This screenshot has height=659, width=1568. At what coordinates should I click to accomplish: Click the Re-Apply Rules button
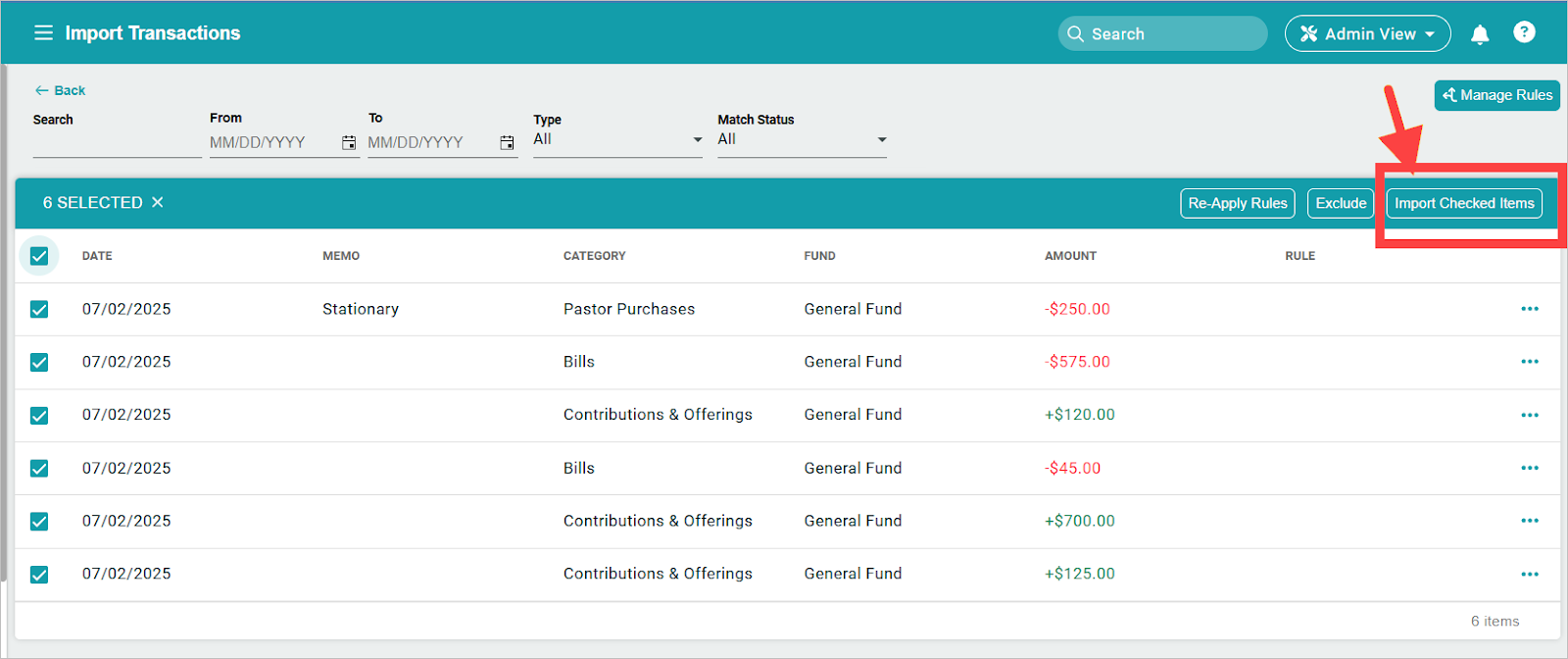pyautogui.click(x=1237, y=204)
